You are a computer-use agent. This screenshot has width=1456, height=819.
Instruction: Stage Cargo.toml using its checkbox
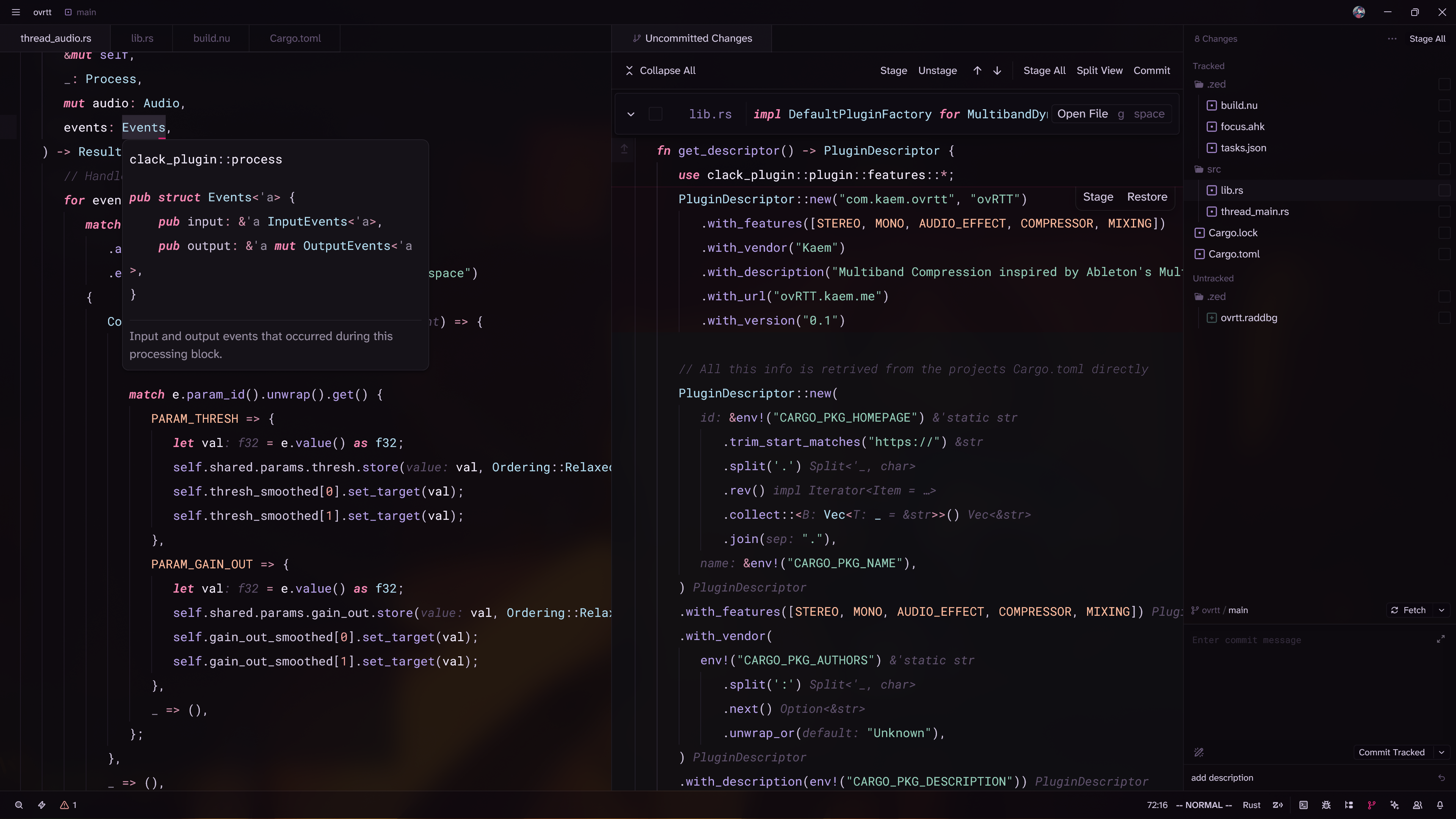pyautogui.click(x=1444, y=254)
